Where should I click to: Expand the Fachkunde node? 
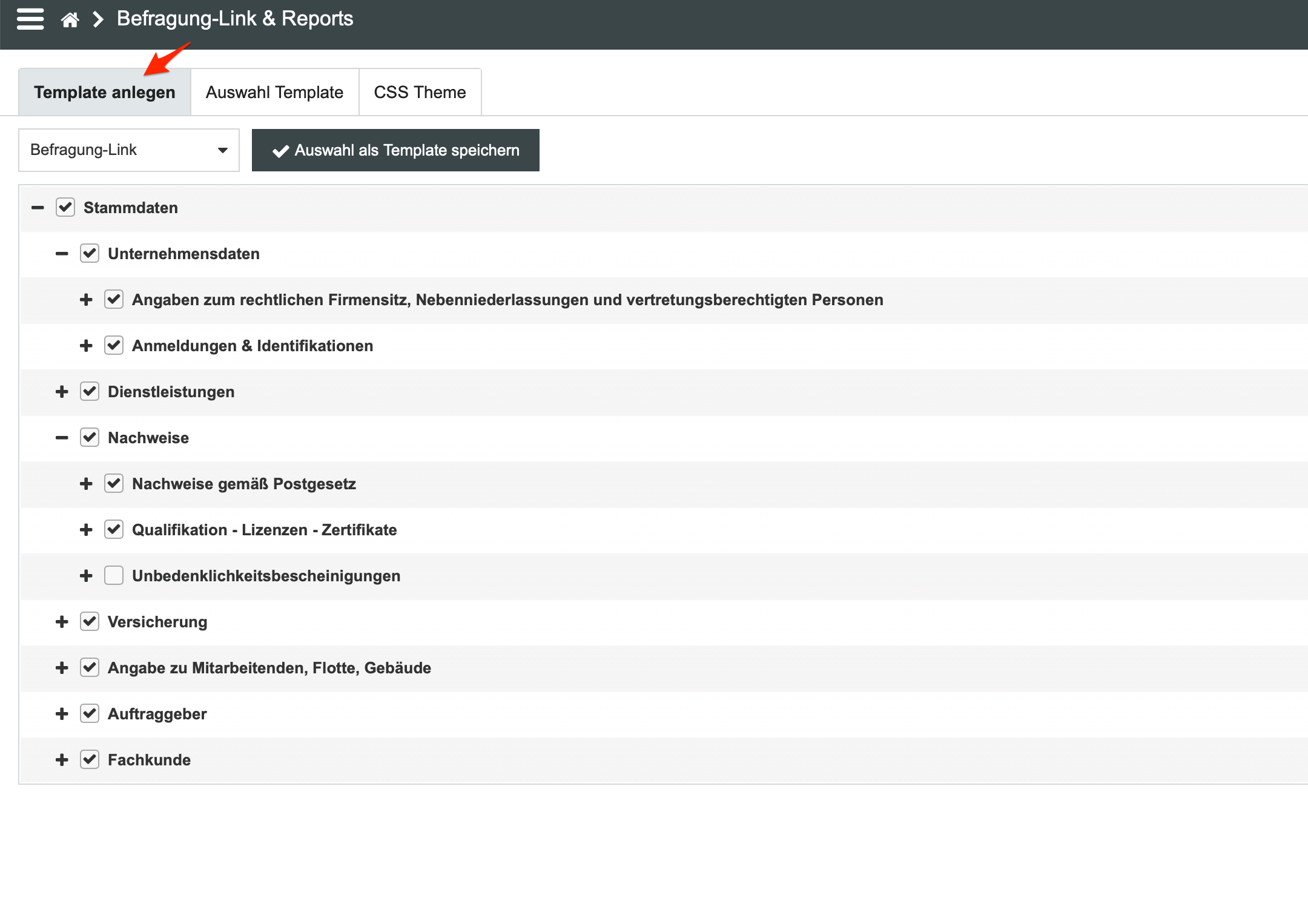(62, 760)
